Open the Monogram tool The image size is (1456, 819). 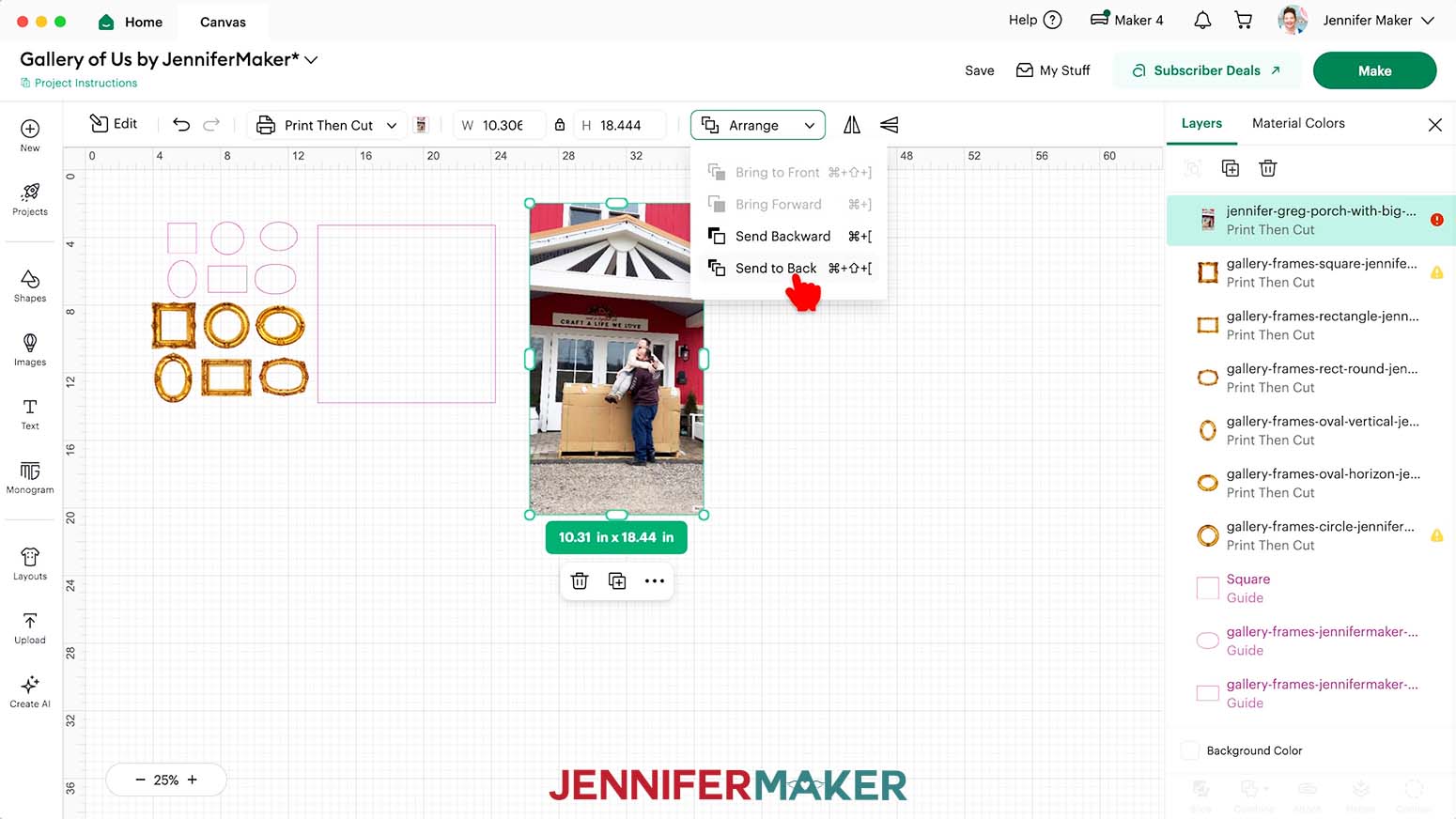[30, 477]
